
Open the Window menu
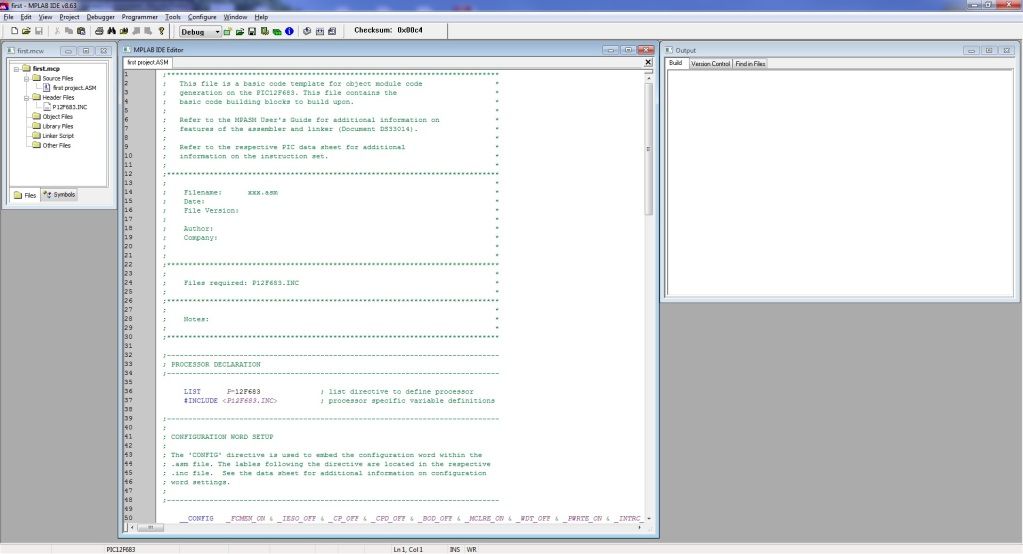(236, 17)
